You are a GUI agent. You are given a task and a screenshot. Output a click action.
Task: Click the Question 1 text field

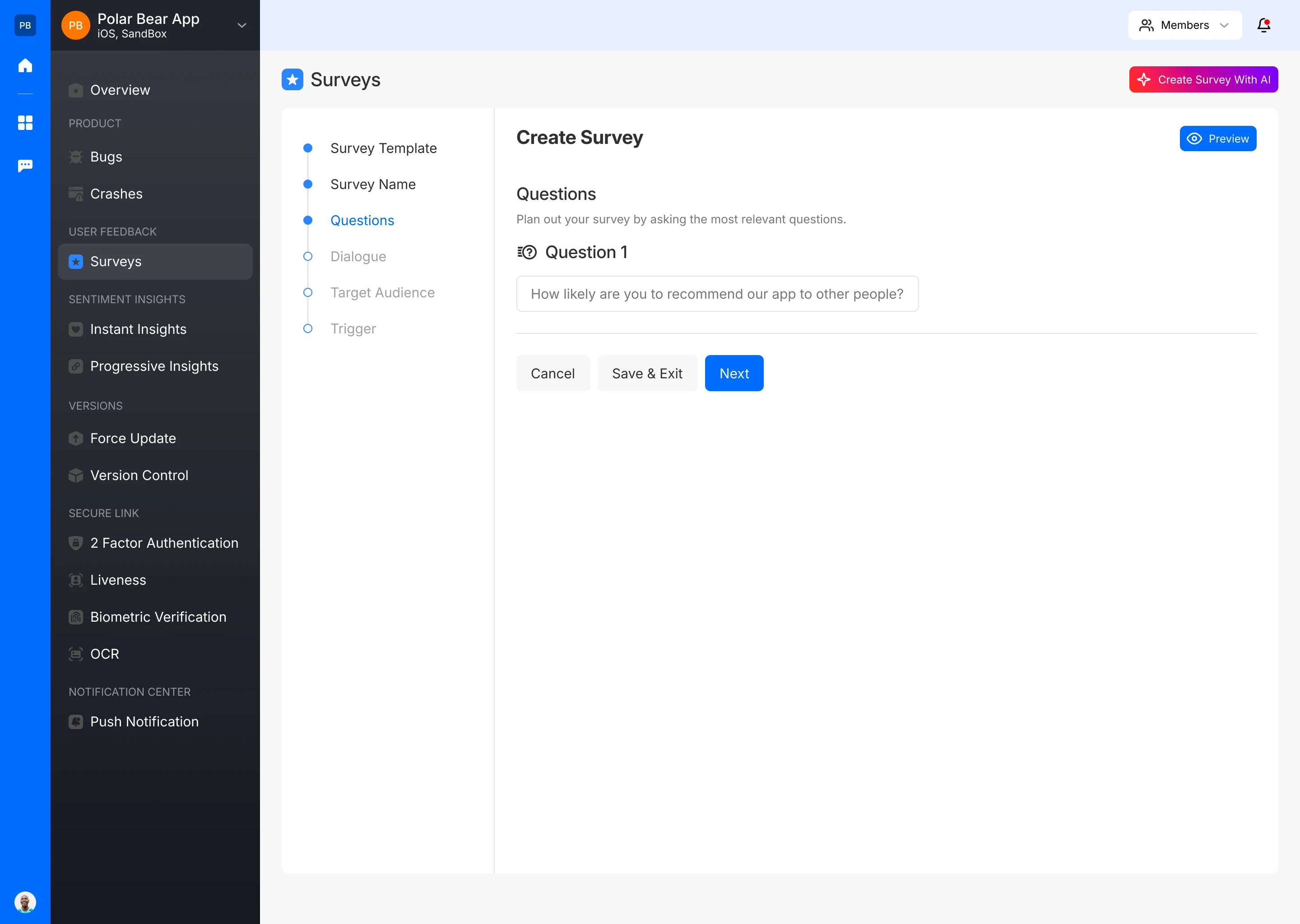click(717, 294)
